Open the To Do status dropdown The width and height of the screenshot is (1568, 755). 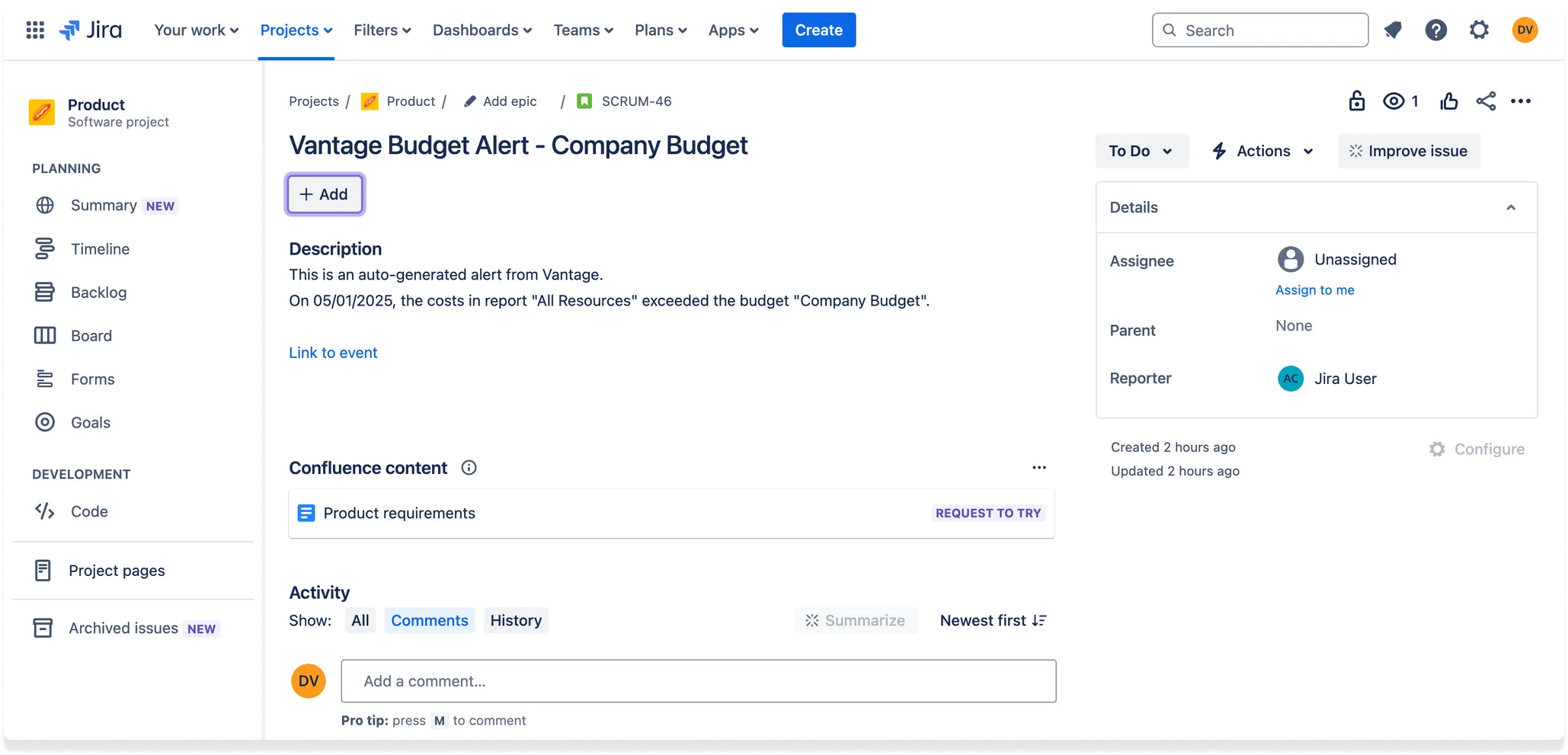(1141, 151)
